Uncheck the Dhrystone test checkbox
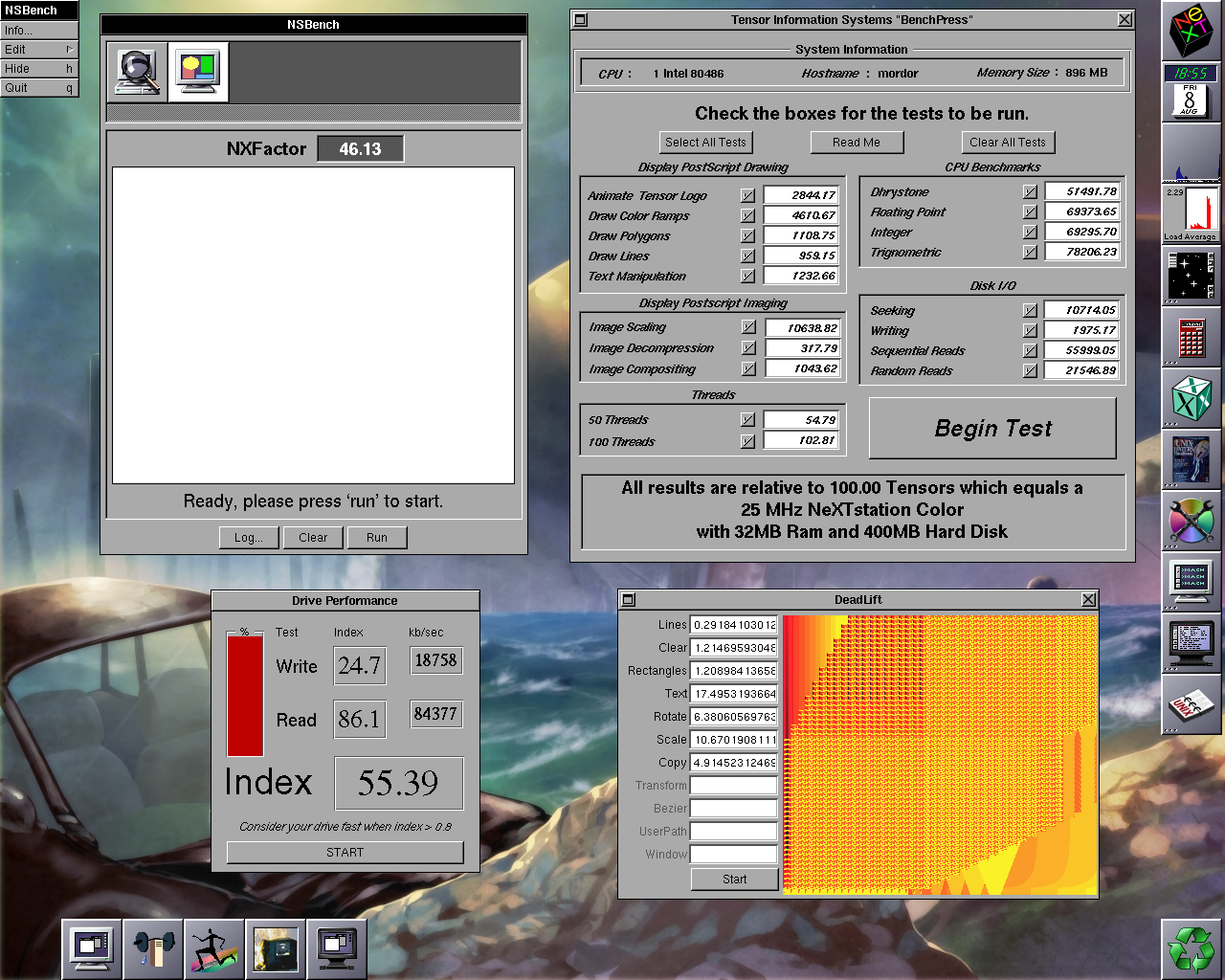1225x980 pixels. [x=1030, y=191]
